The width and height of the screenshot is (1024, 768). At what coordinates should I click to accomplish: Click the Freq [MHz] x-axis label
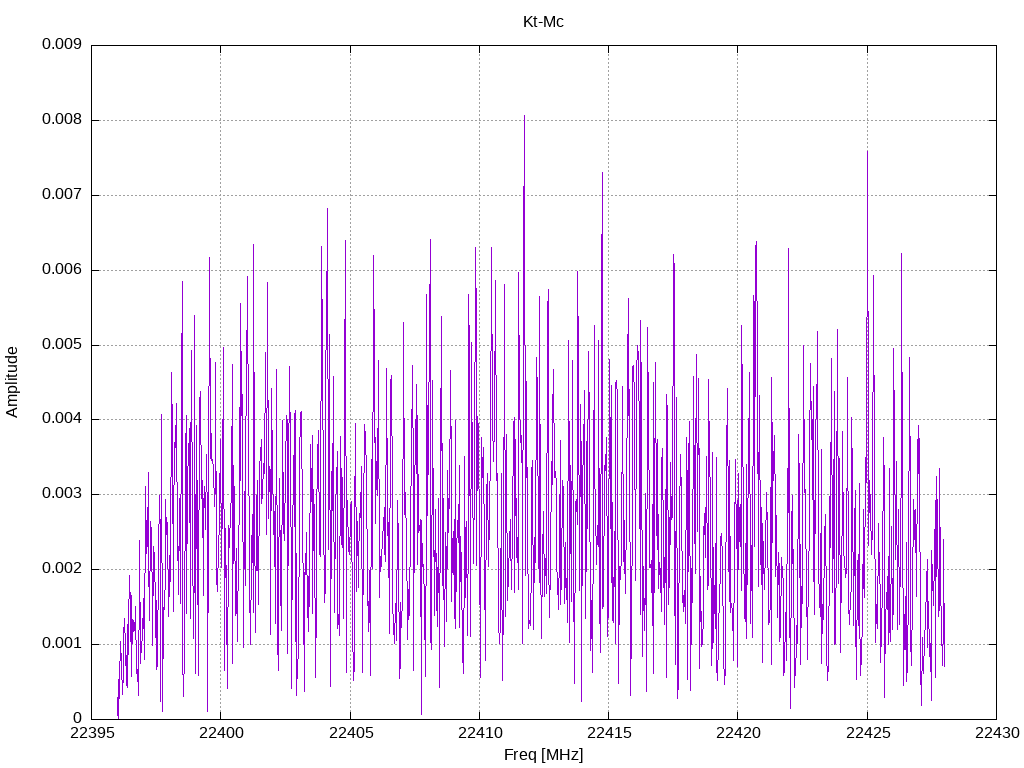[543, 755]
